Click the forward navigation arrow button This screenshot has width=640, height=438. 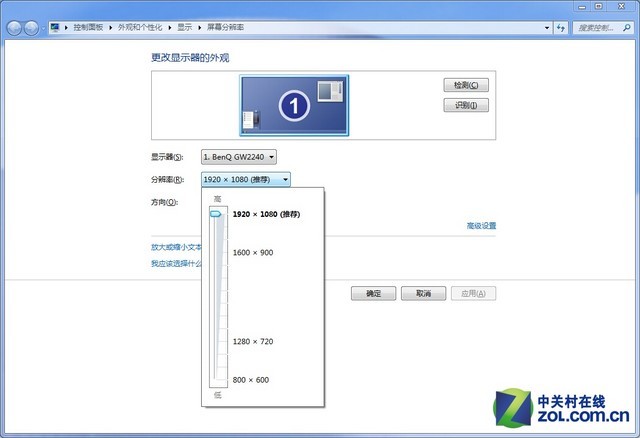tap(32, 27)
